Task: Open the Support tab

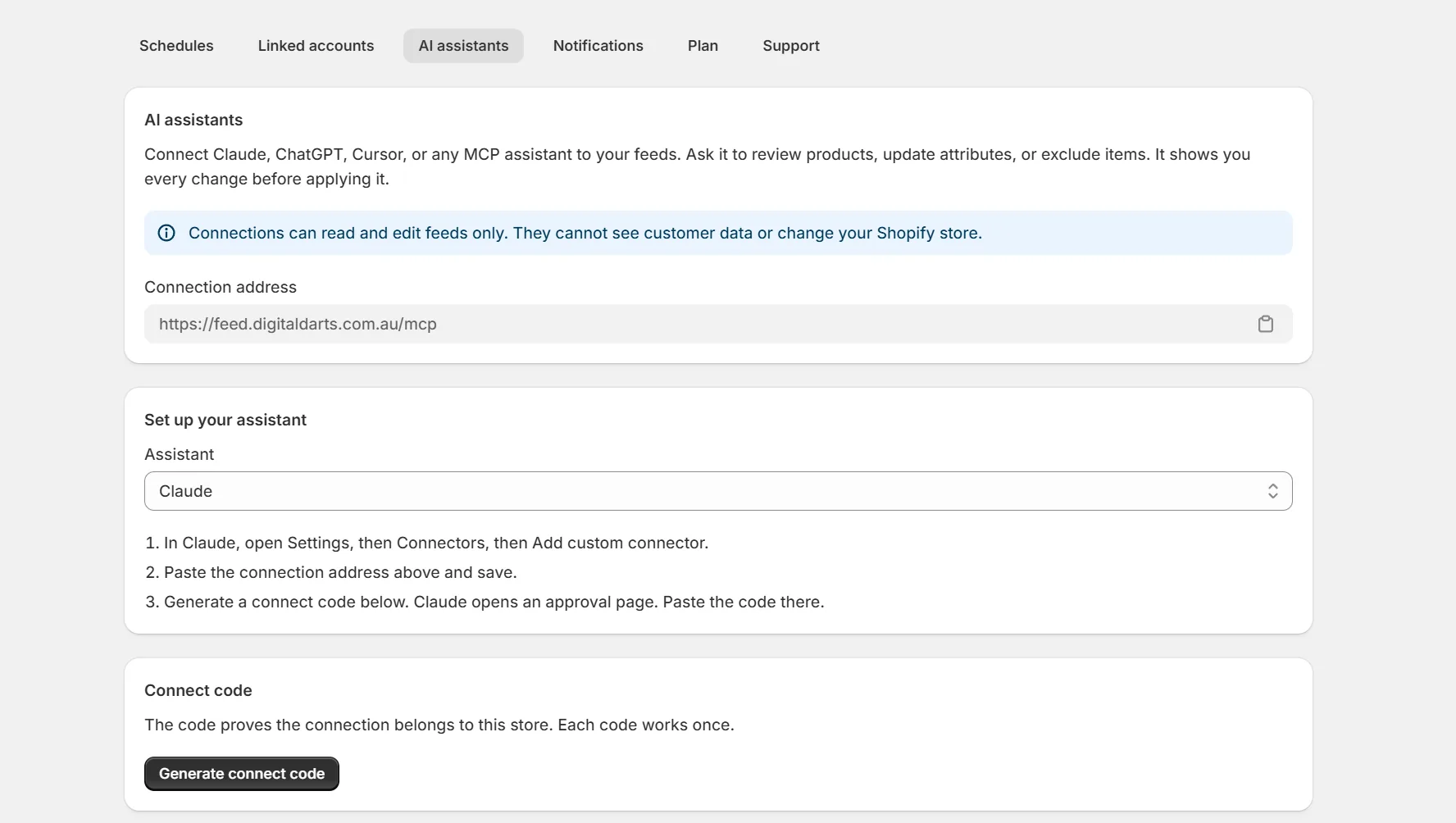Action: click(791, 46)
